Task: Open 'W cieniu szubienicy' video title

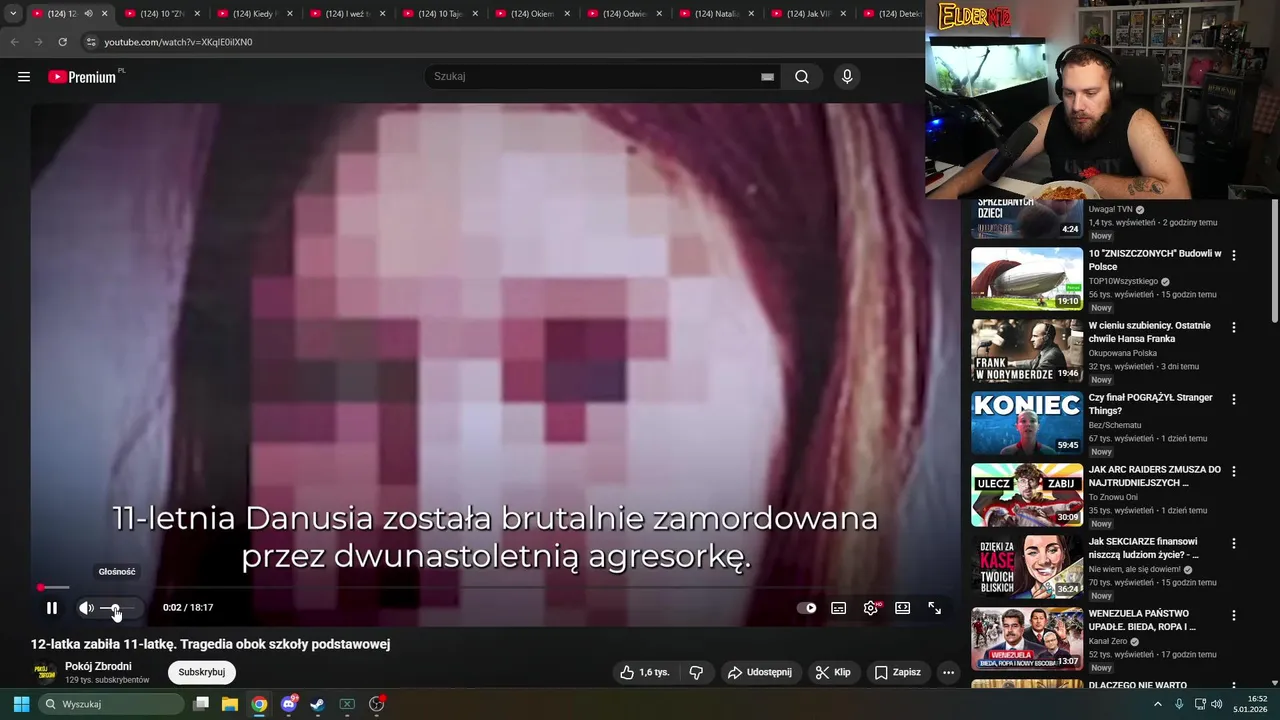Action: [1149, 332]
